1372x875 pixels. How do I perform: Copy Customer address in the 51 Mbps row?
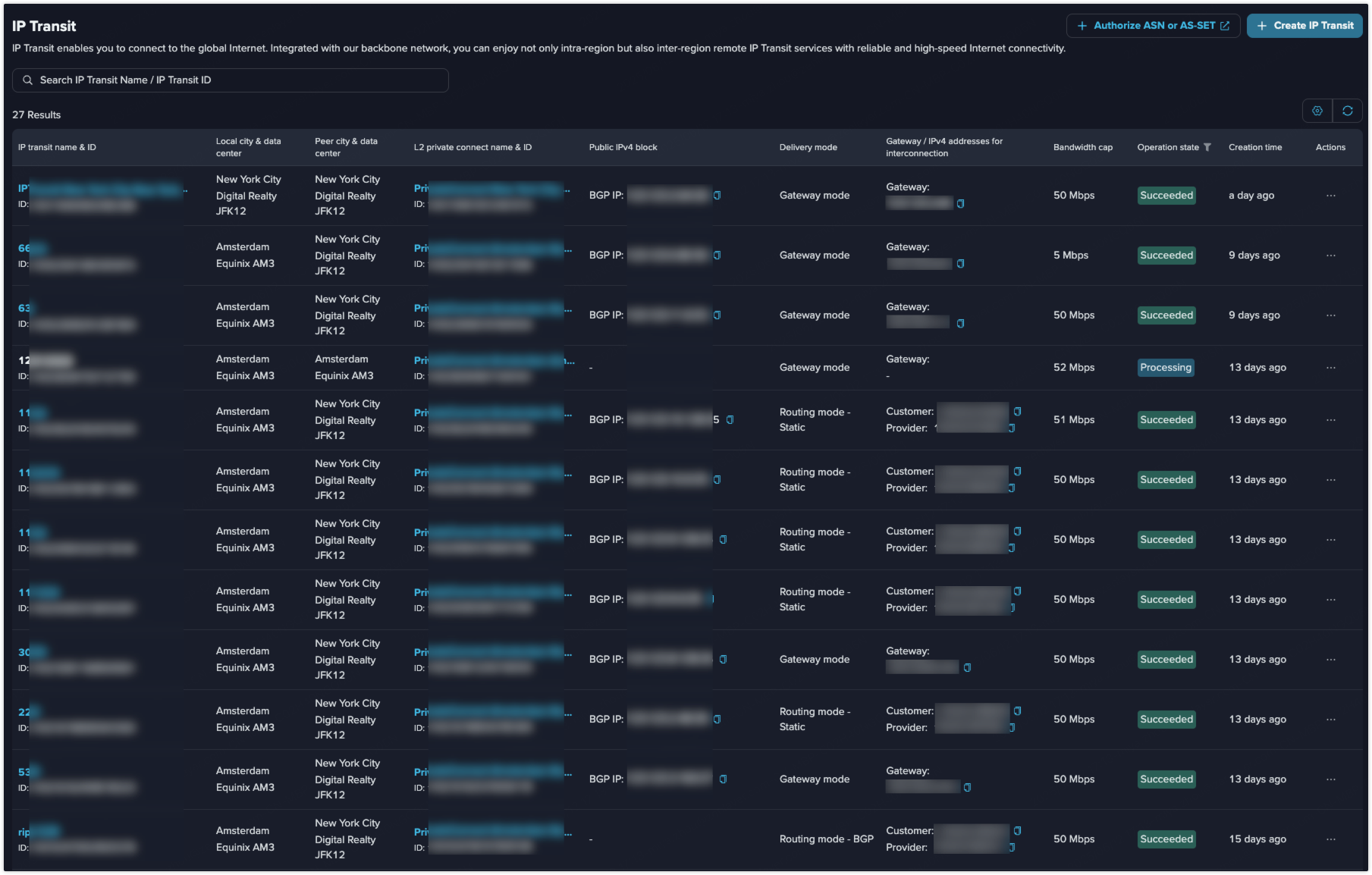point(1017,411)
